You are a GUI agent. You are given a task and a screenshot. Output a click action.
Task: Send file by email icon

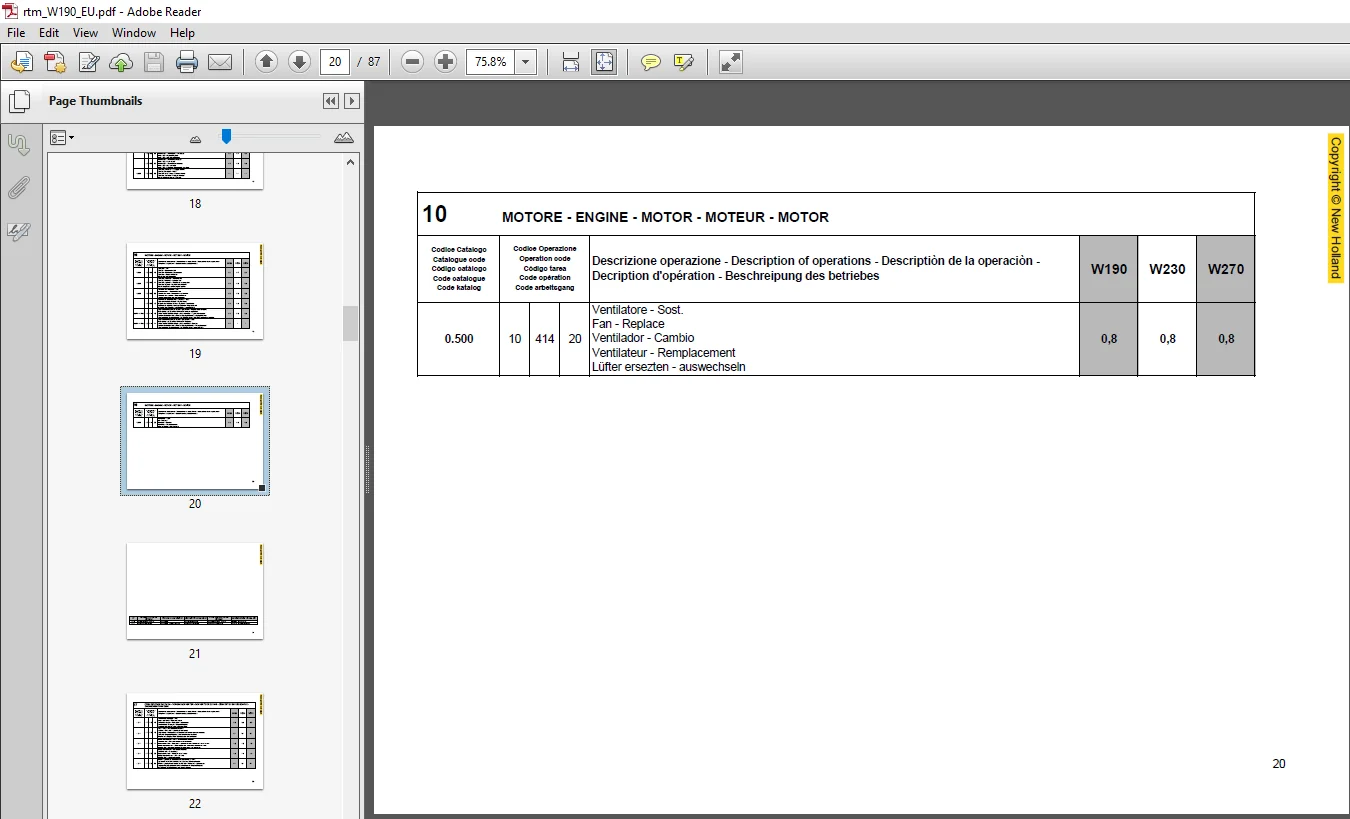click(220, 62)
